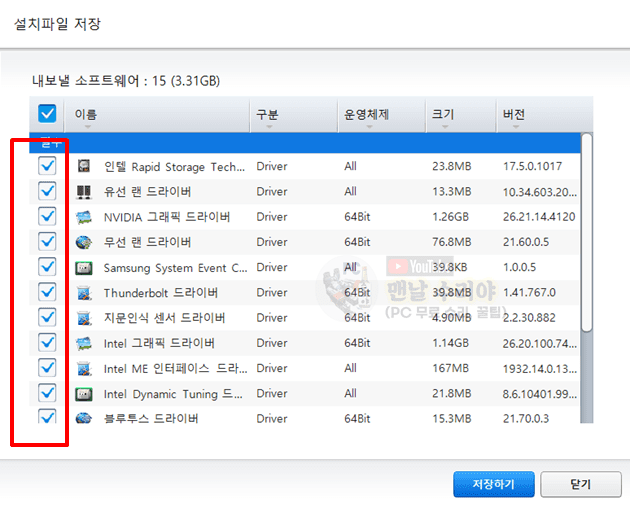Click the Intel 그래픽 드라이버 icon
The height and width of the screenshot is (508, 630).
84,343
